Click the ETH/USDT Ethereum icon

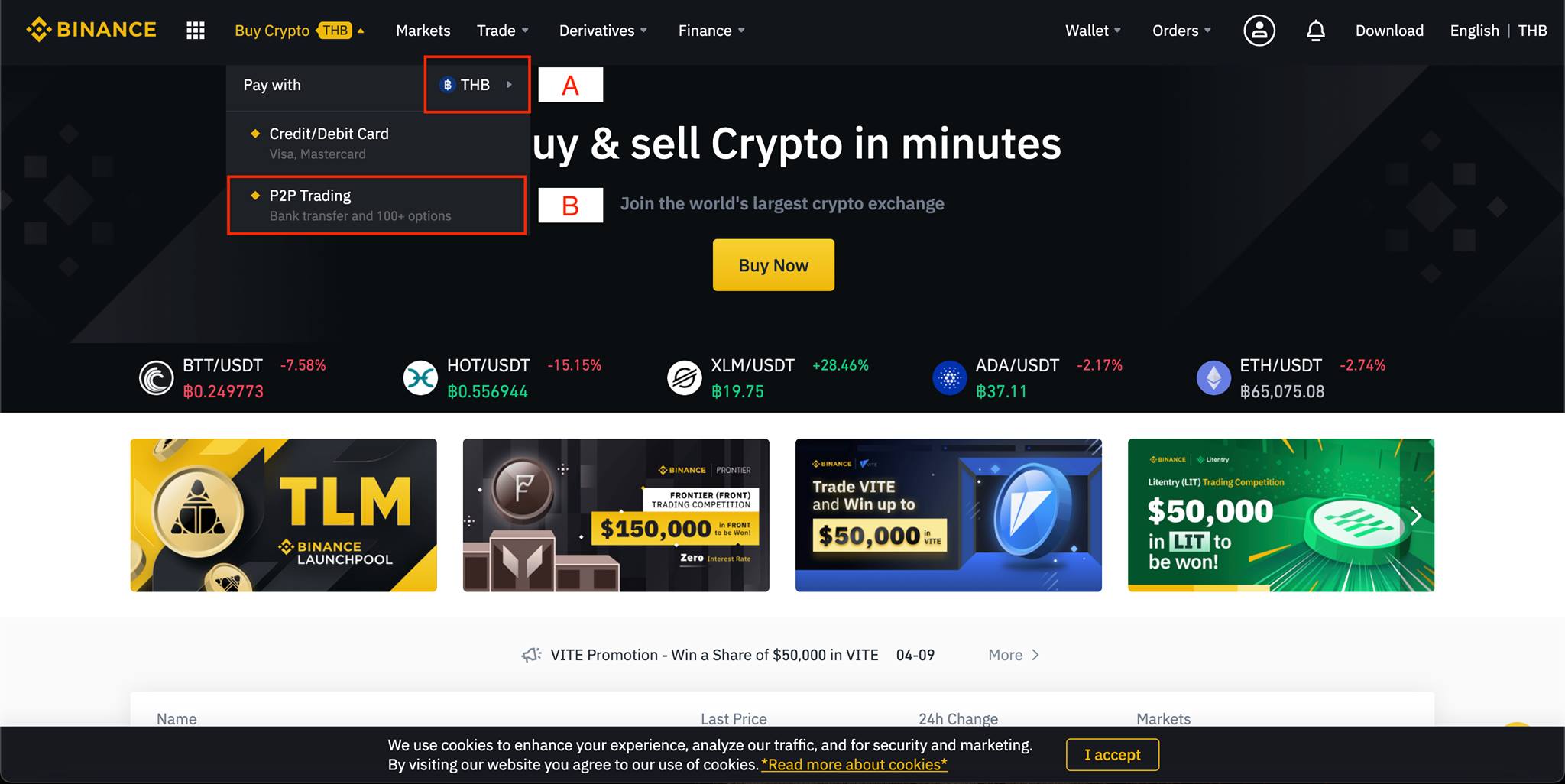tap(1213, 377)
